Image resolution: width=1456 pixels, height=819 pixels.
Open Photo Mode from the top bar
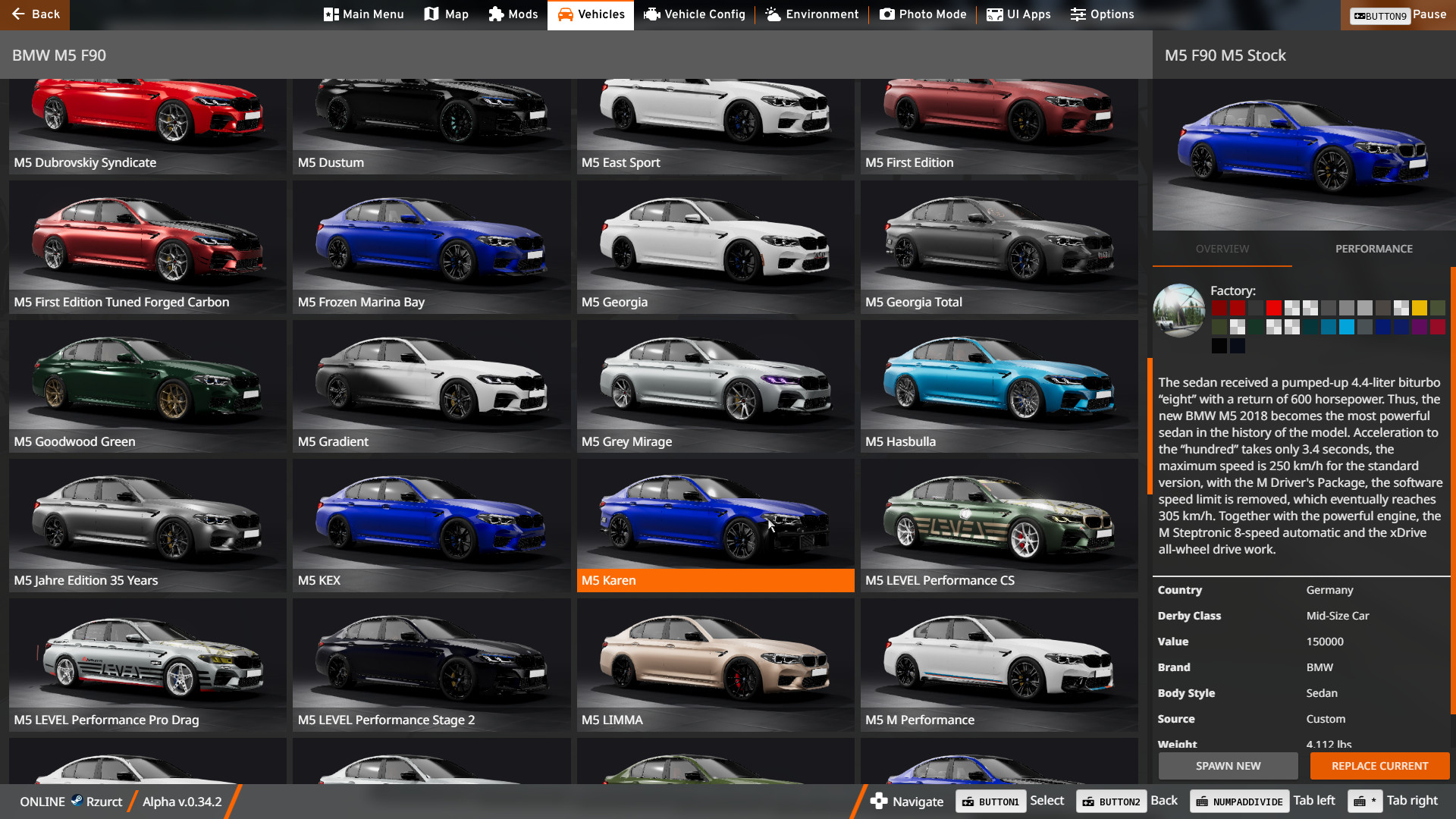[923, 14]
